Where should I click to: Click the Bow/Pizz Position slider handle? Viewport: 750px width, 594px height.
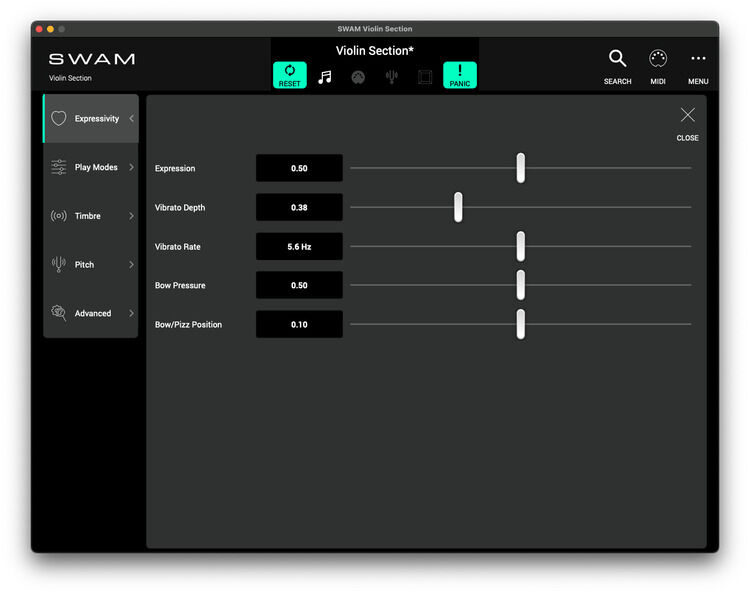[521, 324]
